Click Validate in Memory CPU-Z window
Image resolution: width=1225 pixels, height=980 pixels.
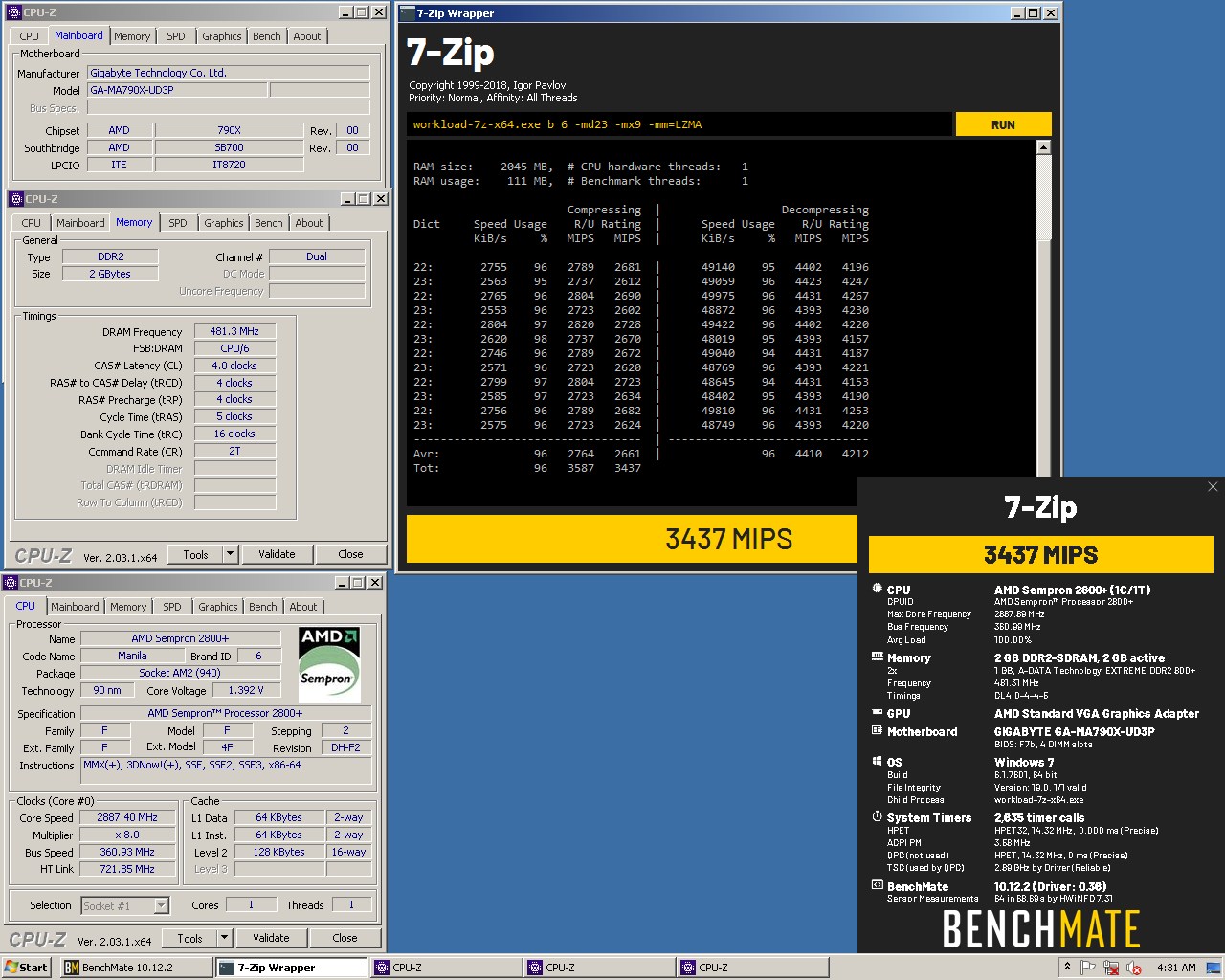277,554
